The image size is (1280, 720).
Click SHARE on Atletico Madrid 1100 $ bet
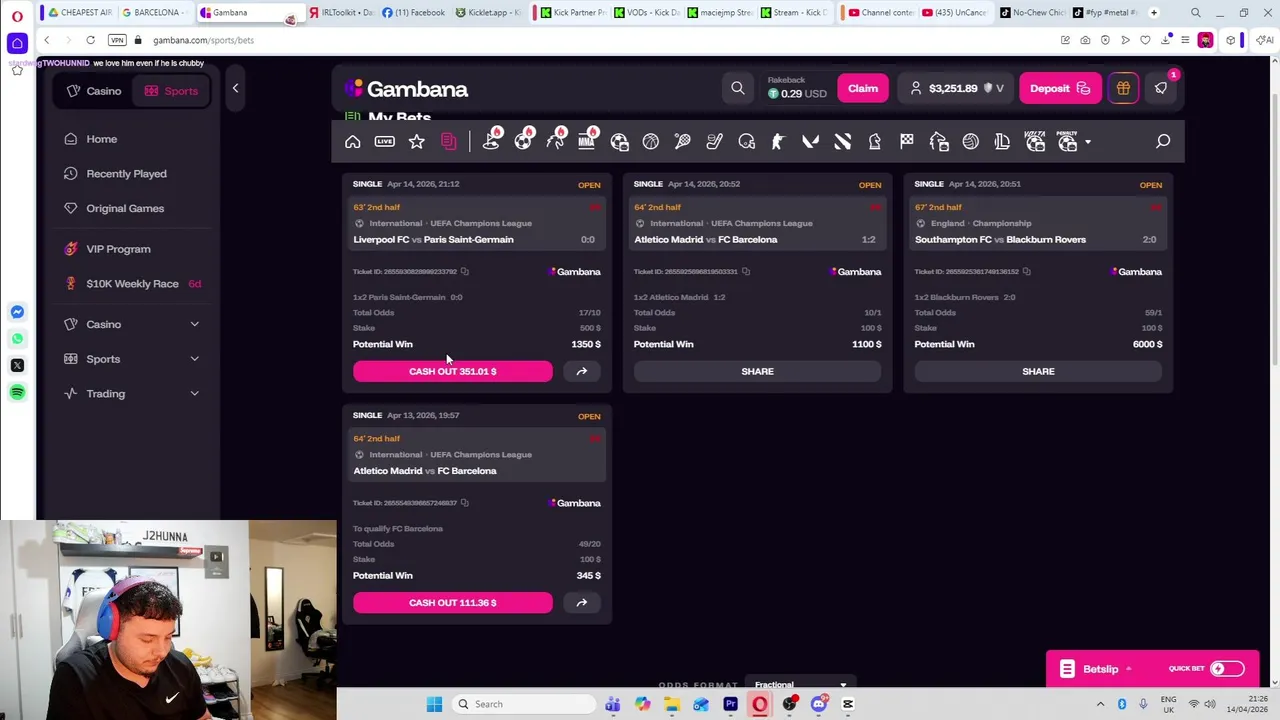coord(757,371)
